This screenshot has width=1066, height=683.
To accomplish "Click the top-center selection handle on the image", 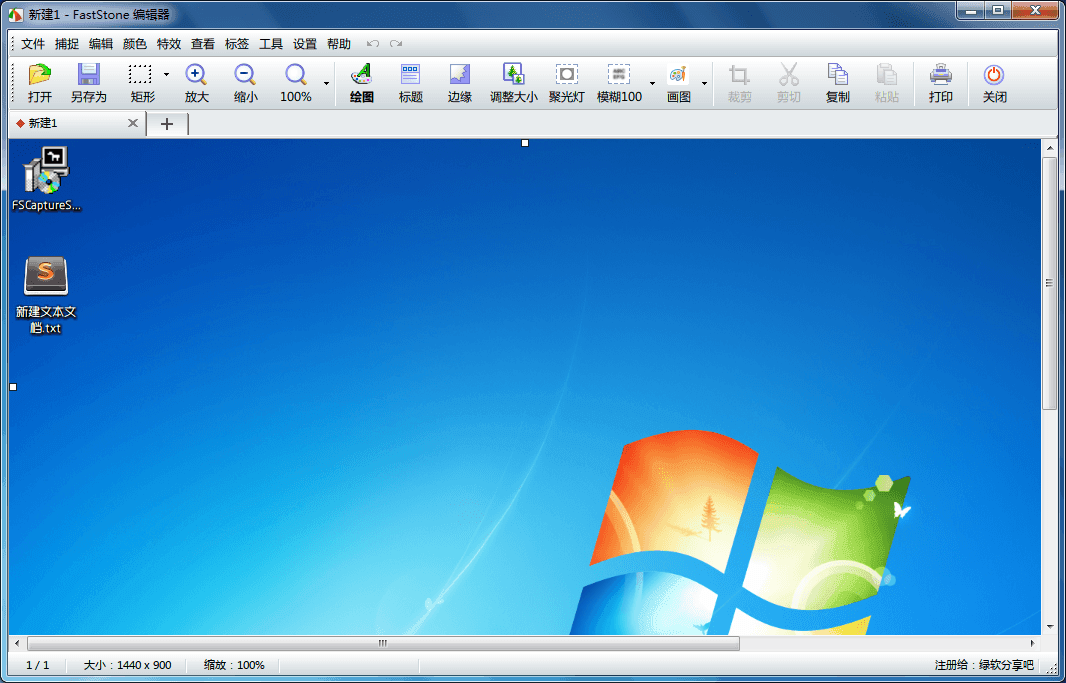I will [525, 143].
